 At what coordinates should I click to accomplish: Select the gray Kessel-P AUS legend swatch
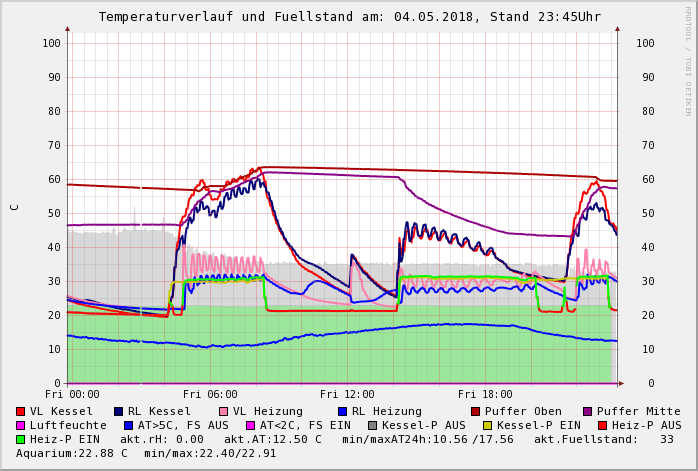point(373,425)
